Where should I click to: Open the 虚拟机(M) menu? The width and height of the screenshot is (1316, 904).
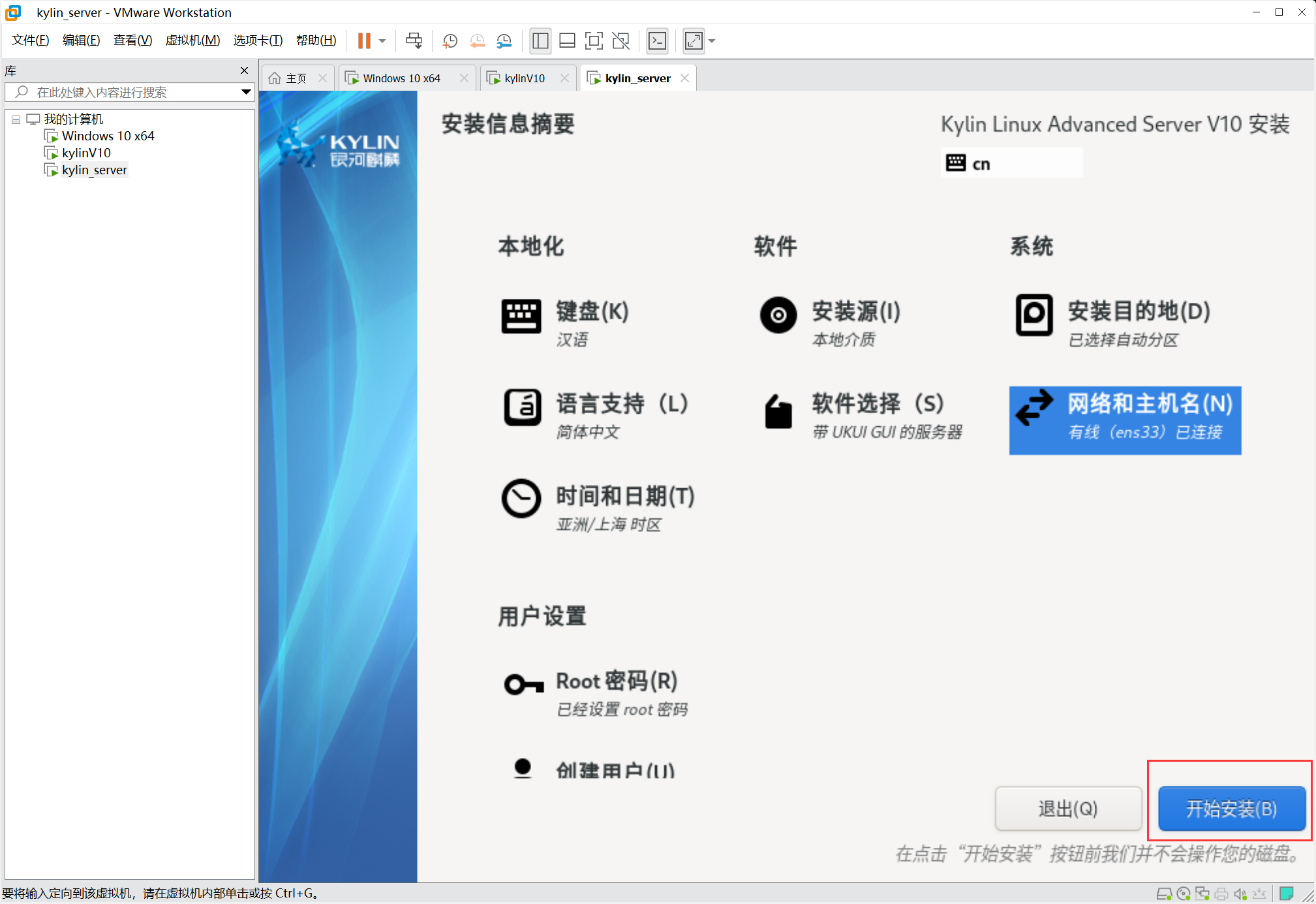[192, 40]
